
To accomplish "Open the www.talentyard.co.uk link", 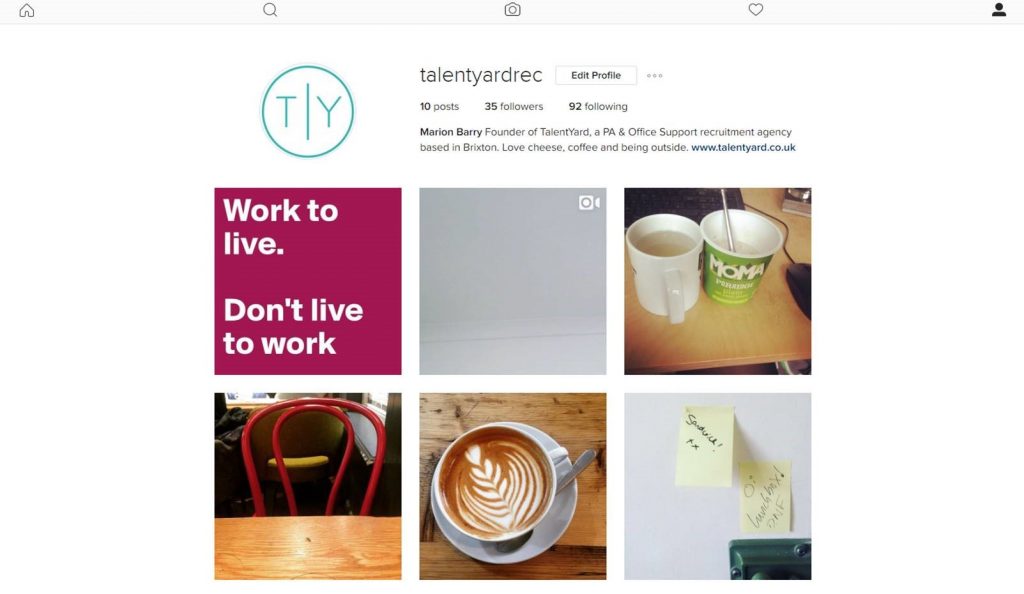I will tap(743, 148).
